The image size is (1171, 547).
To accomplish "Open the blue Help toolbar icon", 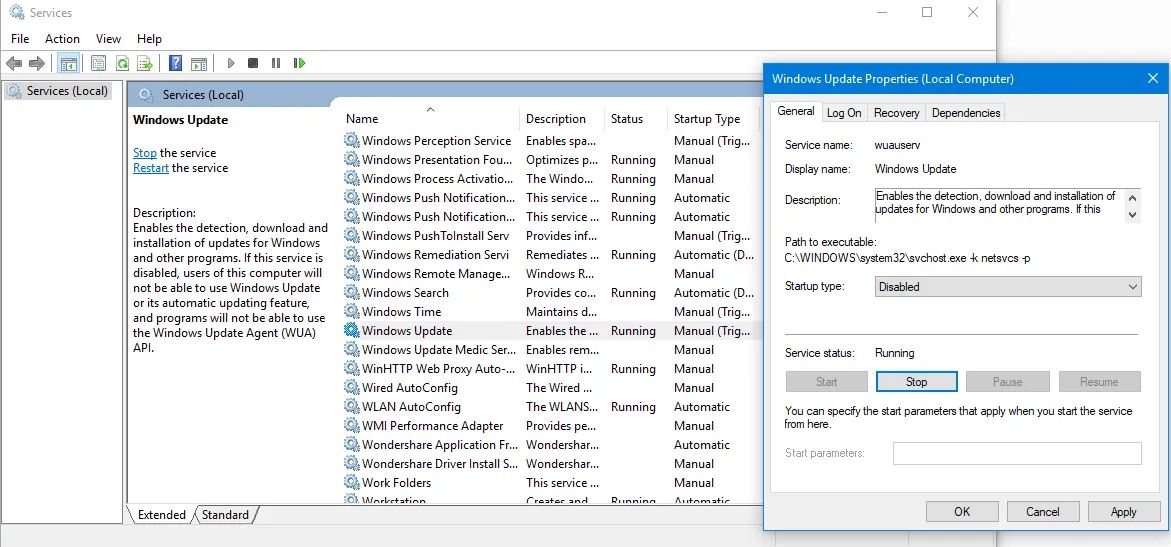I will click(176, 64).
